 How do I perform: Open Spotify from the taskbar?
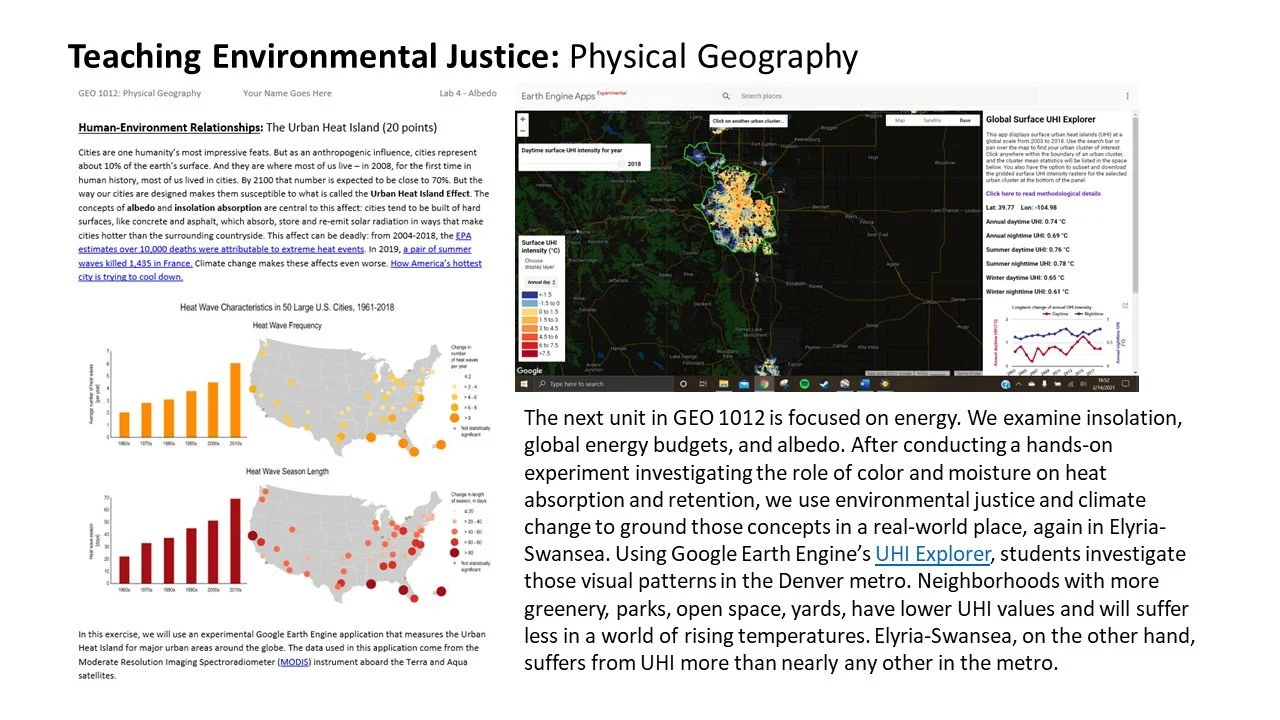point(804,384)
